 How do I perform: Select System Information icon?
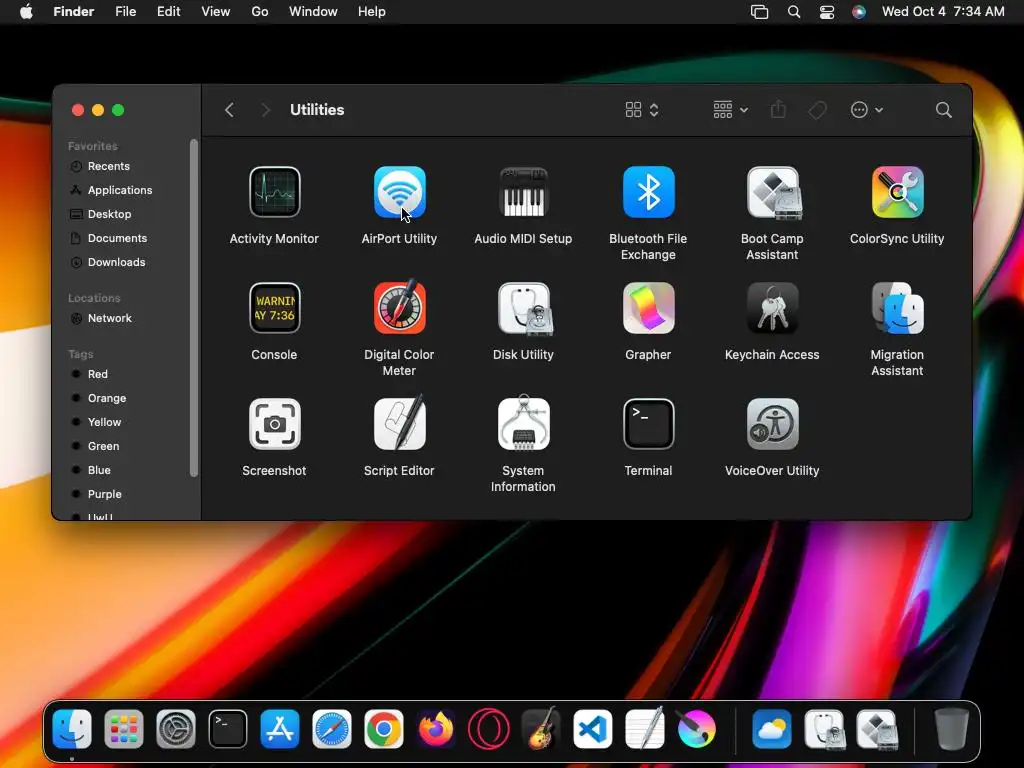523,423
